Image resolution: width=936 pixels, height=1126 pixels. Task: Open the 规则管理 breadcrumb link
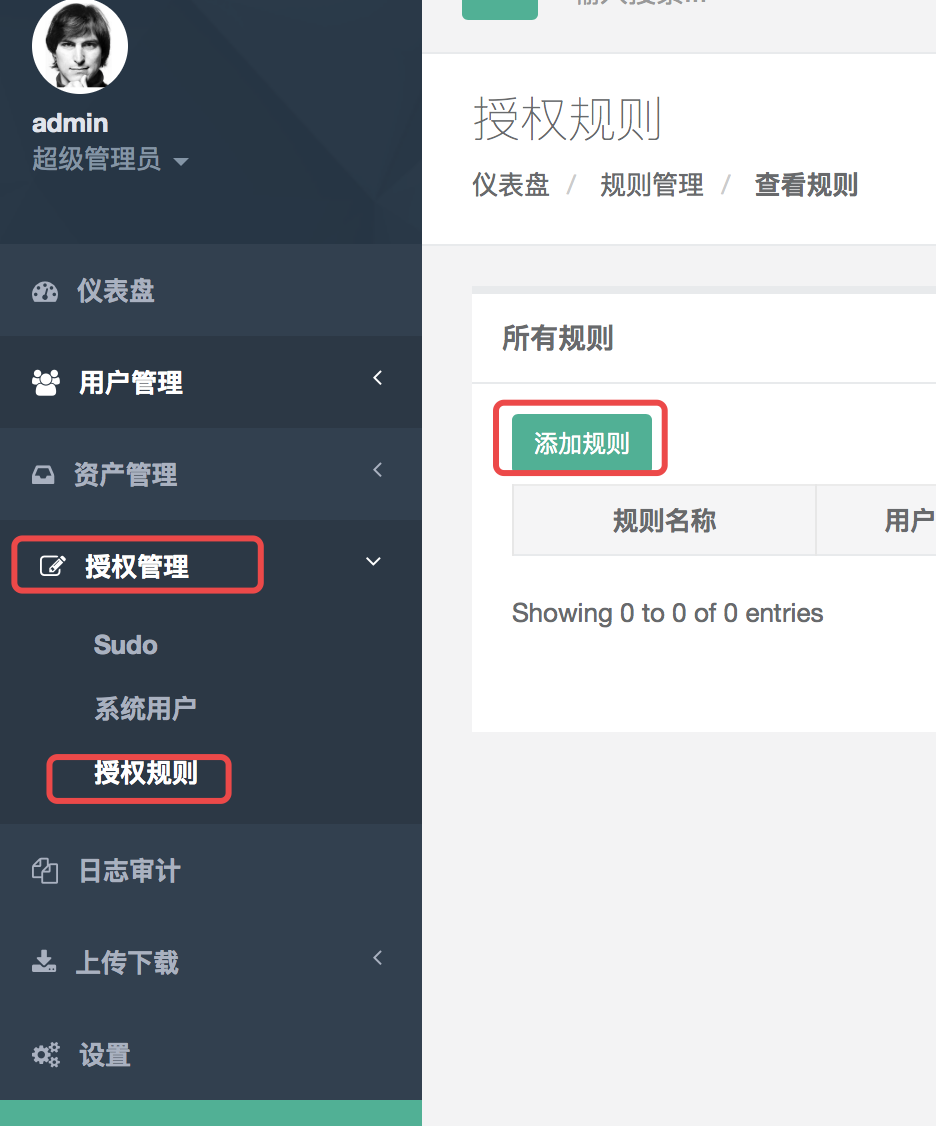coord(652,185)
